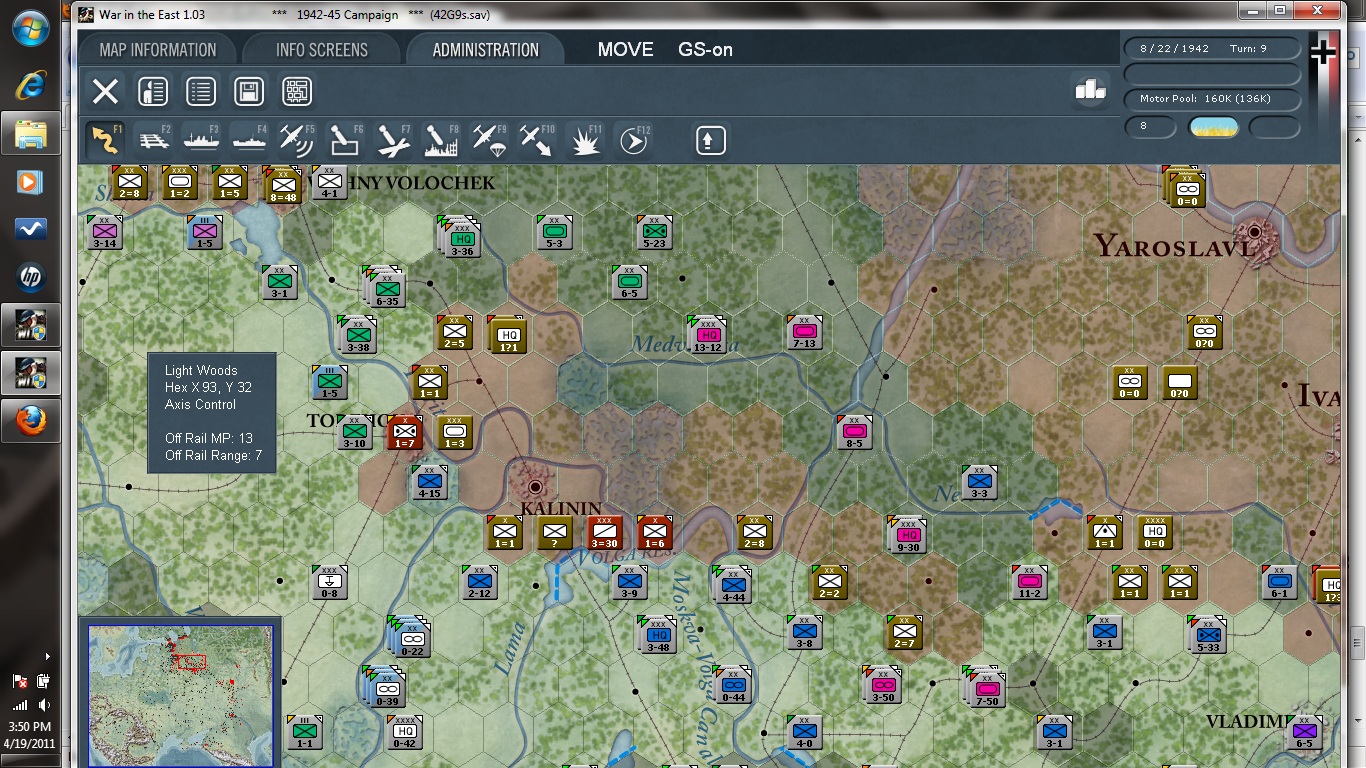
Task: Select the F8 bomb city mode
Action: (441, 140)
